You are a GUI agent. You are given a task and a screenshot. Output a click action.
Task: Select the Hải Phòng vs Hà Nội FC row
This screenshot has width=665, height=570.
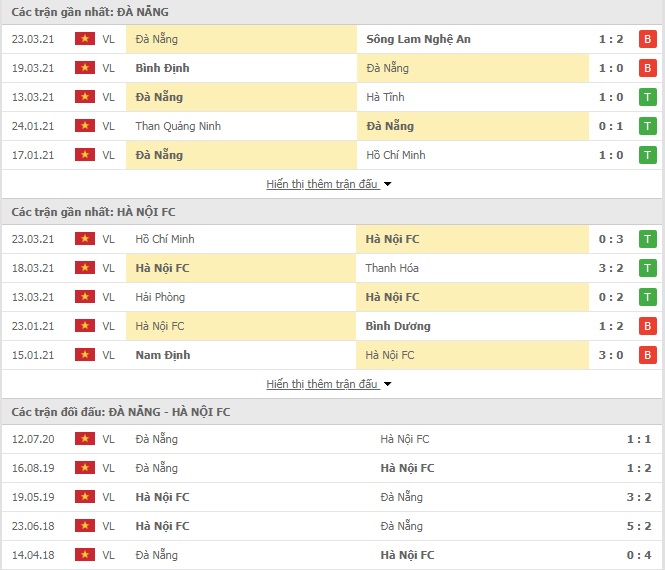pos(332,297)
